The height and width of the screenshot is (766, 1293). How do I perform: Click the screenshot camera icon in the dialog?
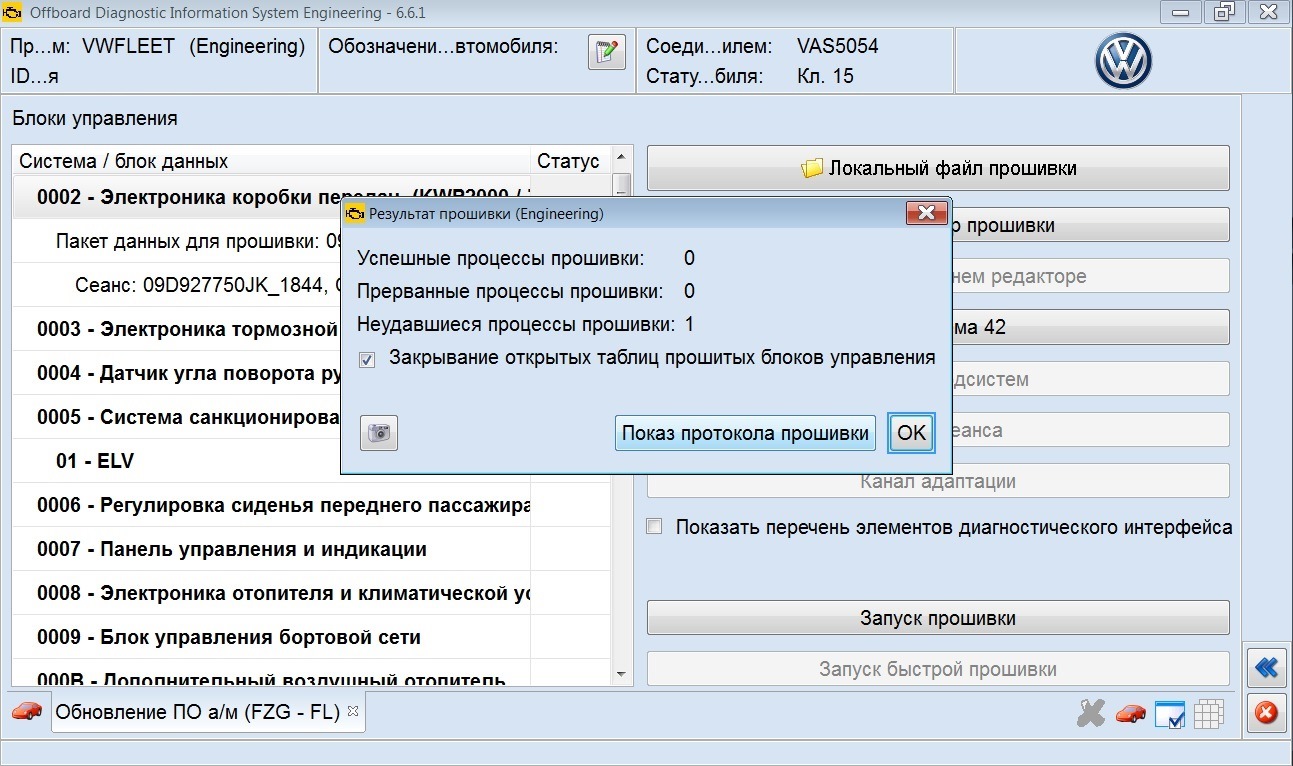click(379, 433)
